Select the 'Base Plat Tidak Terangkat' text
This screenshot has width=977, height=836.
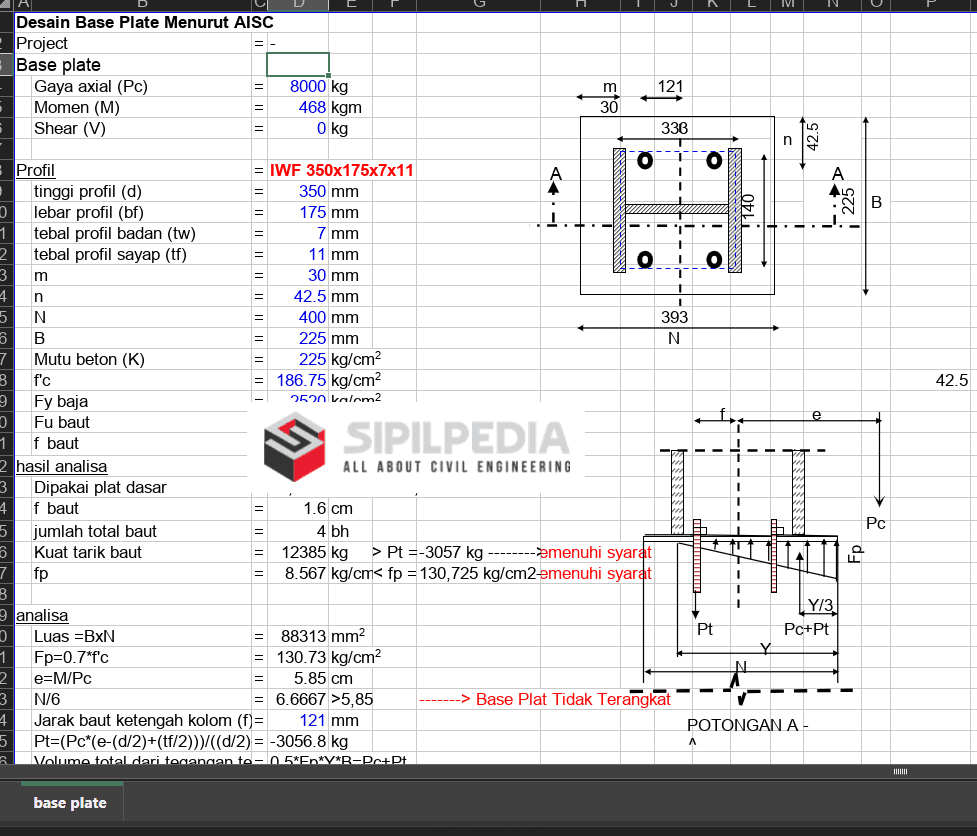point(573,700)
